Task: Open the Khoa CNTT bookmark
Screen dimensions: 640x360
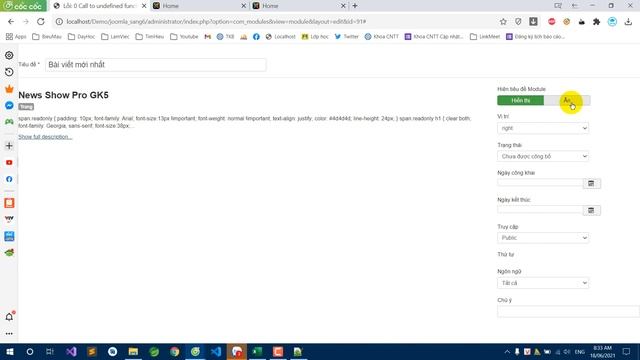Action: click(x=382, y=36)
